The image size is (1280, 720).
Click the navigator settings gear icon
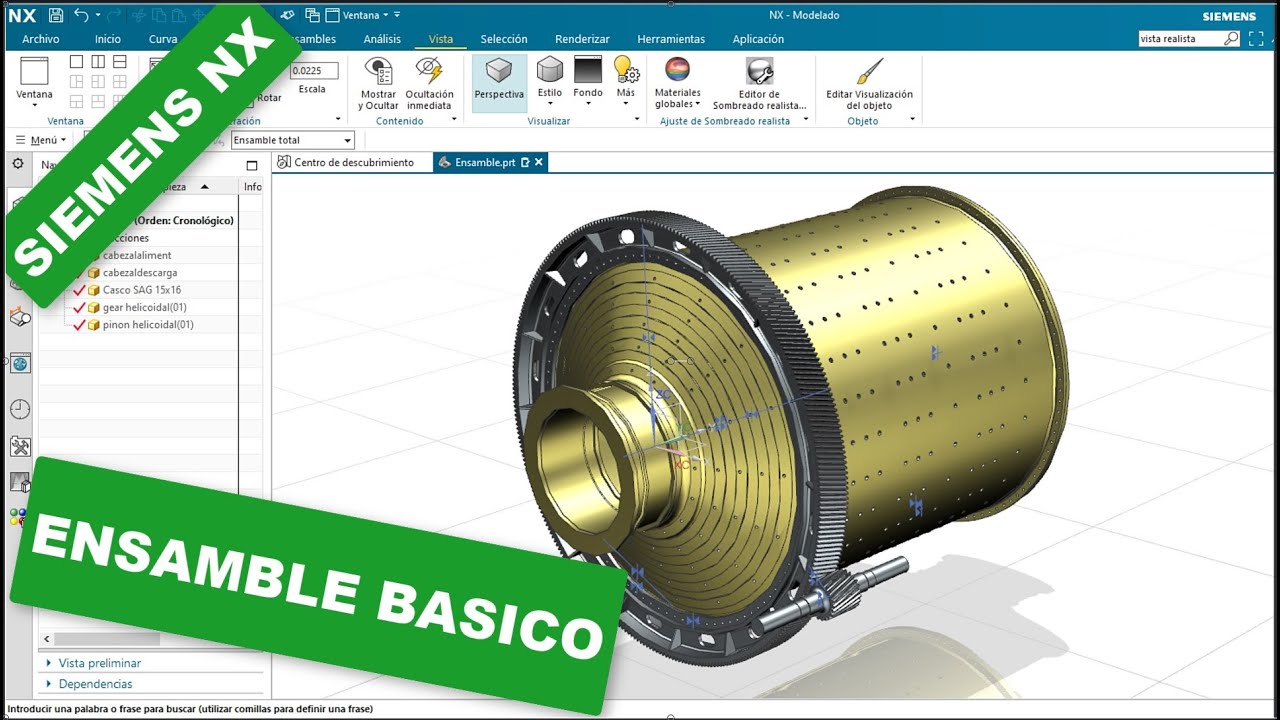[18, 164]
